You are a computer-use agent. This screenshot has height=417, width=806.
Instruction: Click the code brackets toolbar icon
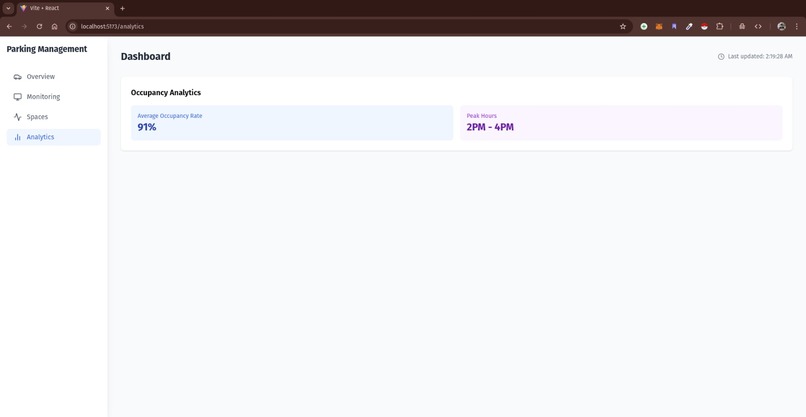coord(758,26)
